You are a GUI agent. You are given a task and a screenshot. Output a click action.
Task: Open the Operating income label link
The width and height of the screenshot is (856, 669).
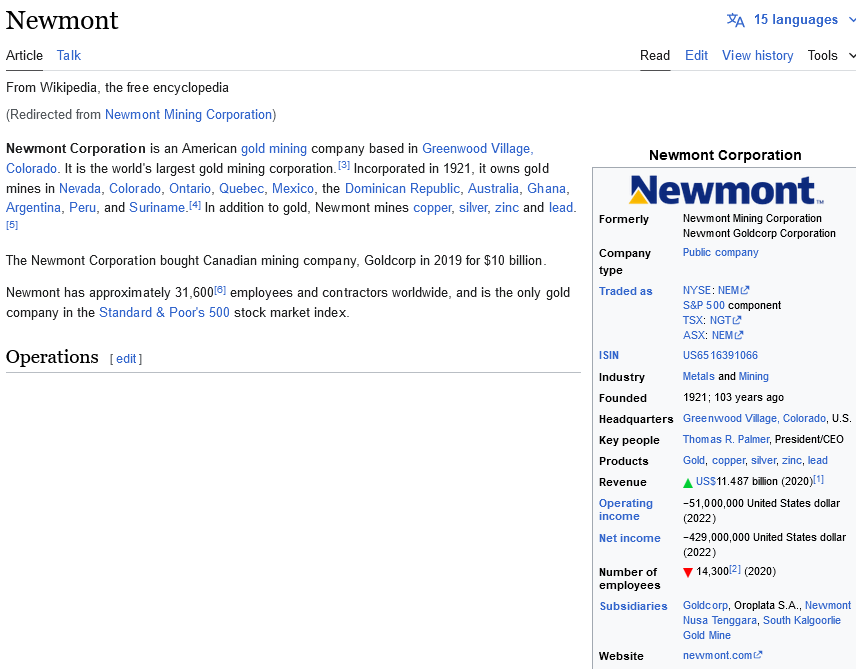click(x=626, y=510)
